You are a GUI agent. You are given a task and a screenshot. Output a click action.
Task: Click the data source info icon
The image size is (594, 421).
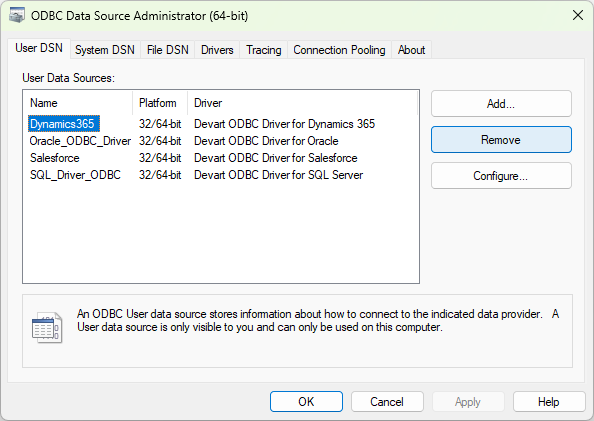click(x=47, y=327)
